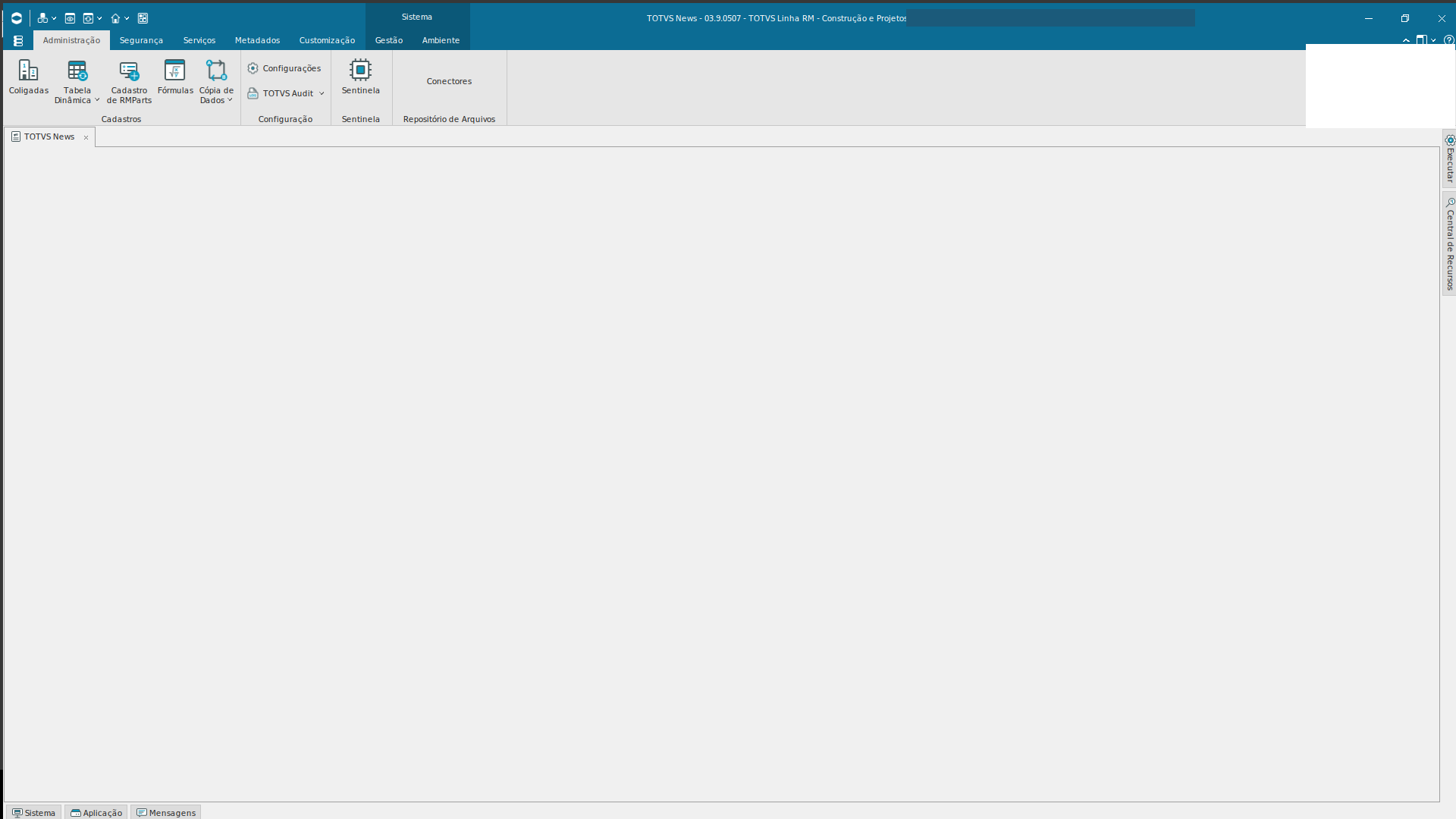
Task: Click the Central de Recursos magnifier icon
Action: (x=1450, y=202)
